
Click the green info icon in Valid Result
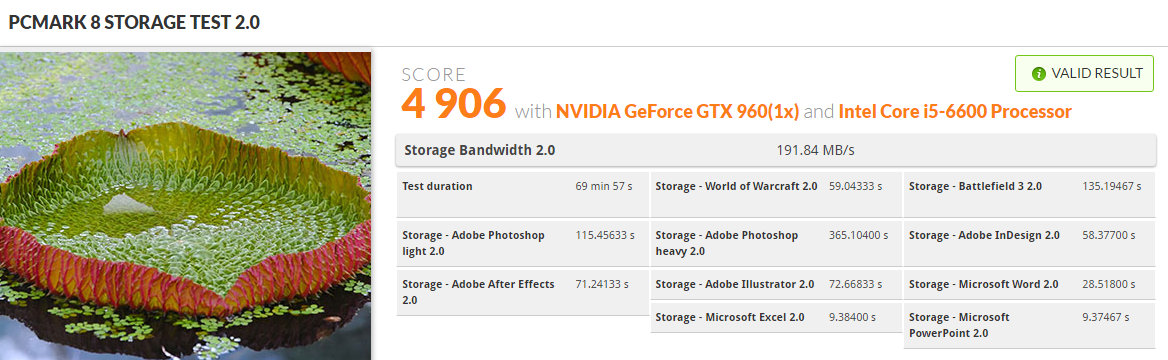point(1038,74)
